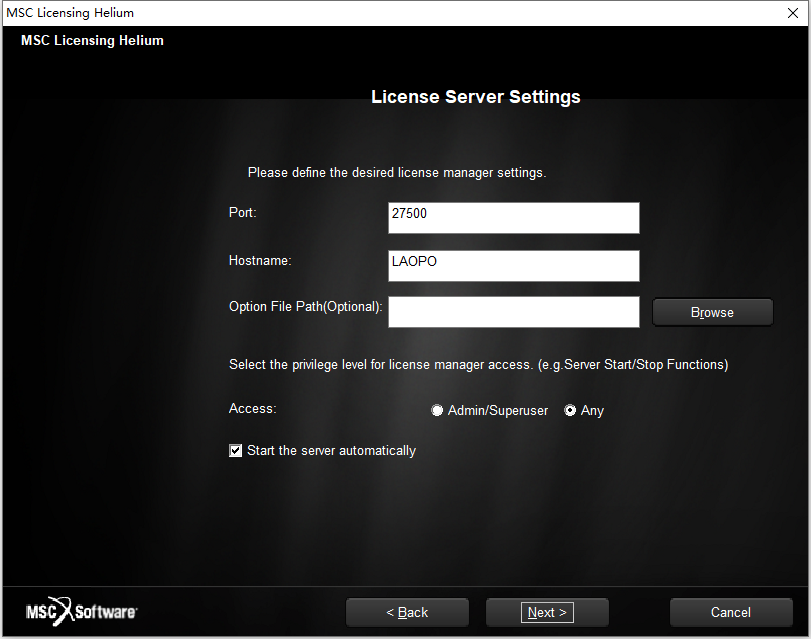Screen dimensions: 811x639
Task: Cancel the license server setup
Action: click(x=730, y=613)
